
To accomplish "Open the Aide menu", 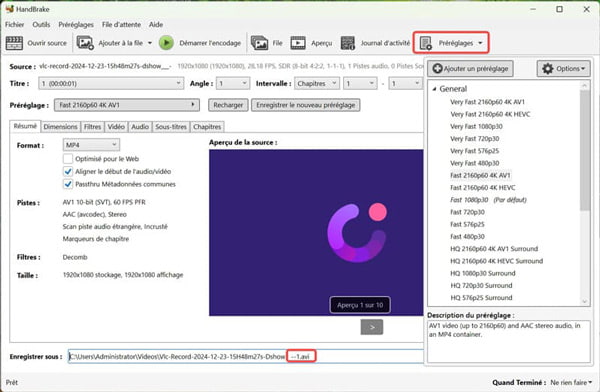I will pyautogui.click(x=156, y=24).
